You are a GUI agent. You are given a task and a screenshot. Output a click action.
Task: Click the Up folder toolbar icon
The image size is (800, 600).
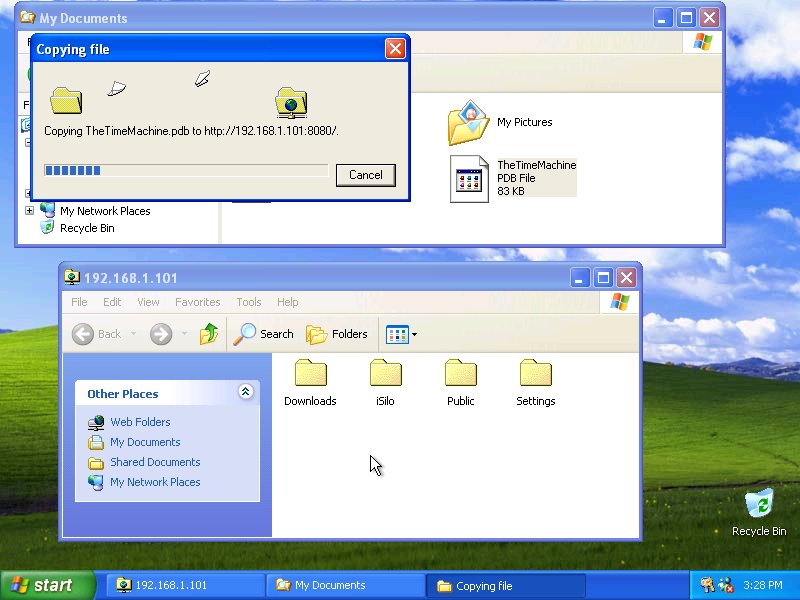(209, 334)
